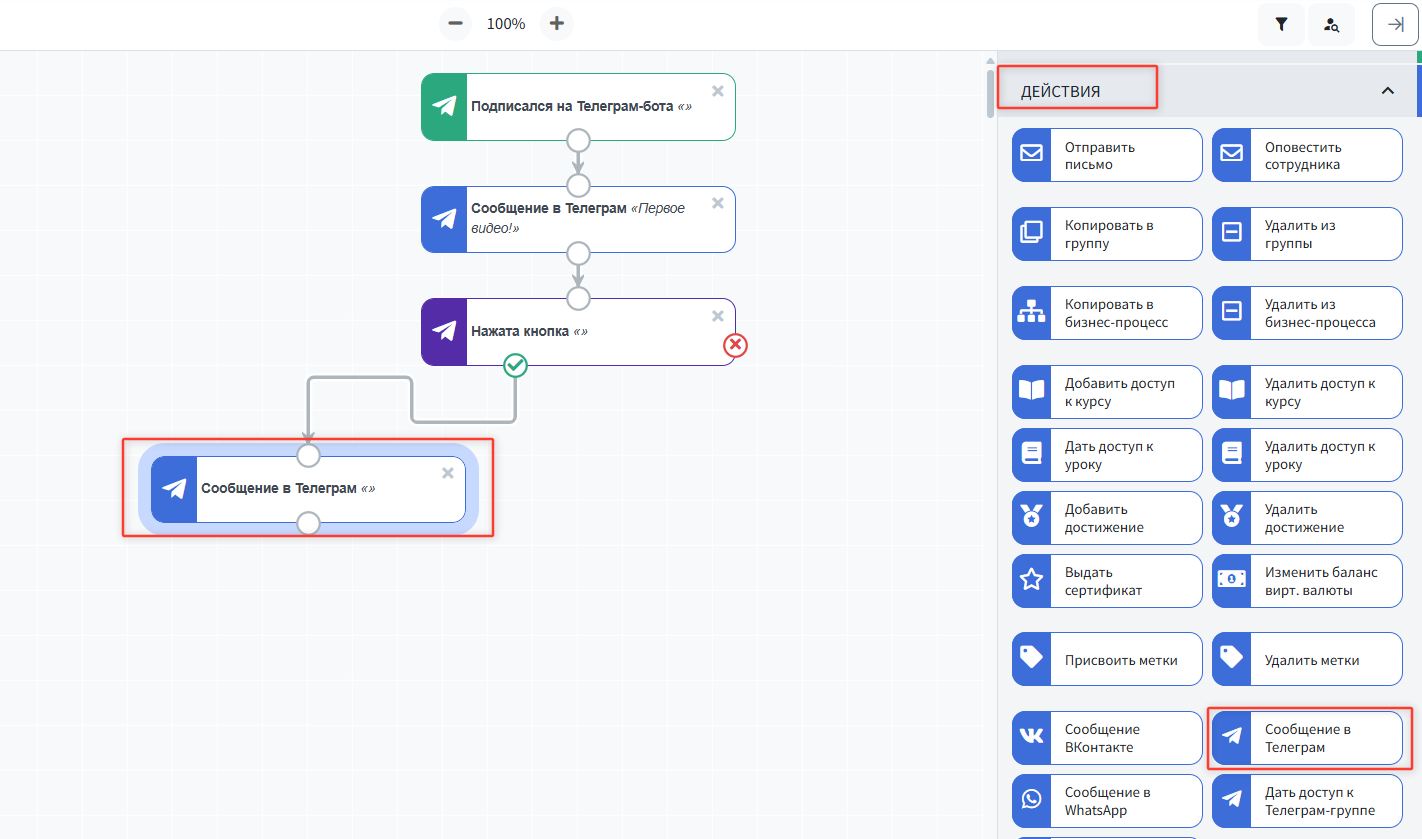1422x839 pixels.
Task: Remove the 'Подписался на Телеграм-бота' block
Action: pos(717,91)
